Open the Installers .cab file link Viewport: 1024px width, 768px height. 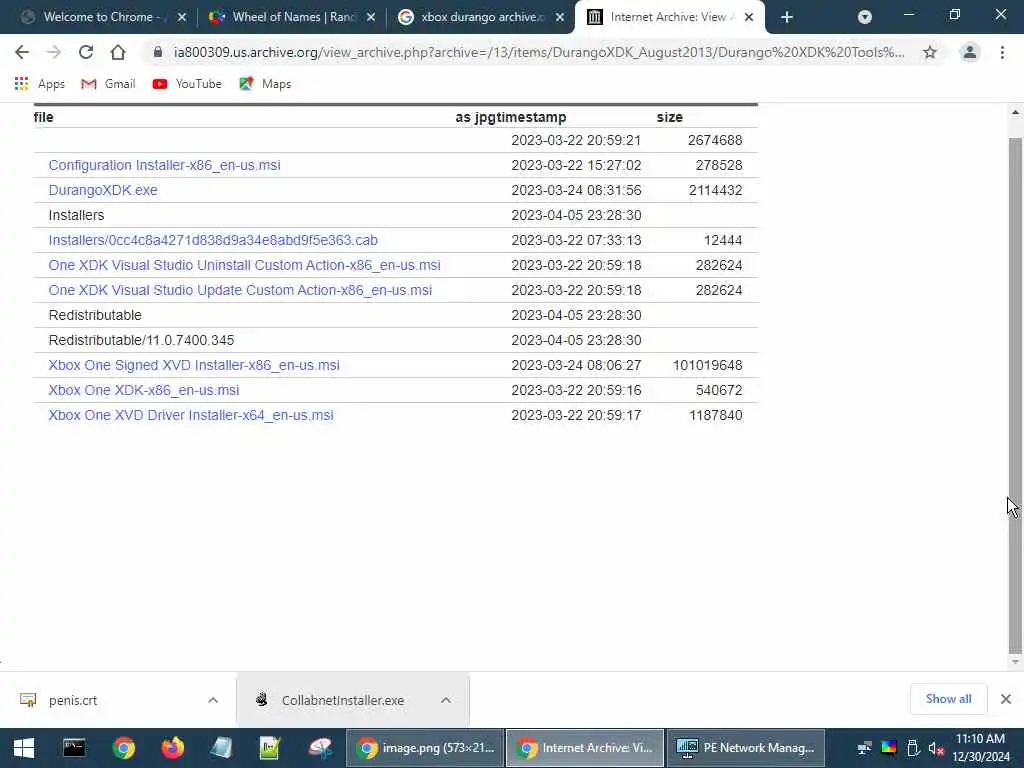(x=213, y=240)
